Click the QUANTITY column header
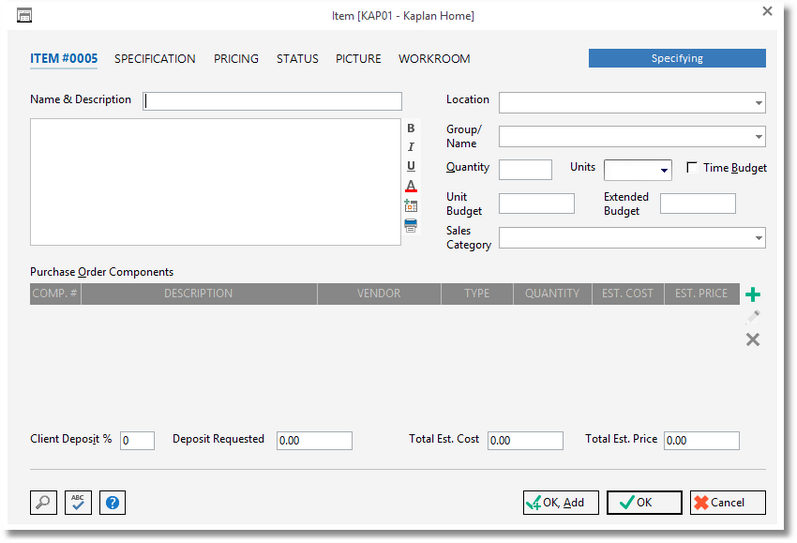 [x=553, y=294]
